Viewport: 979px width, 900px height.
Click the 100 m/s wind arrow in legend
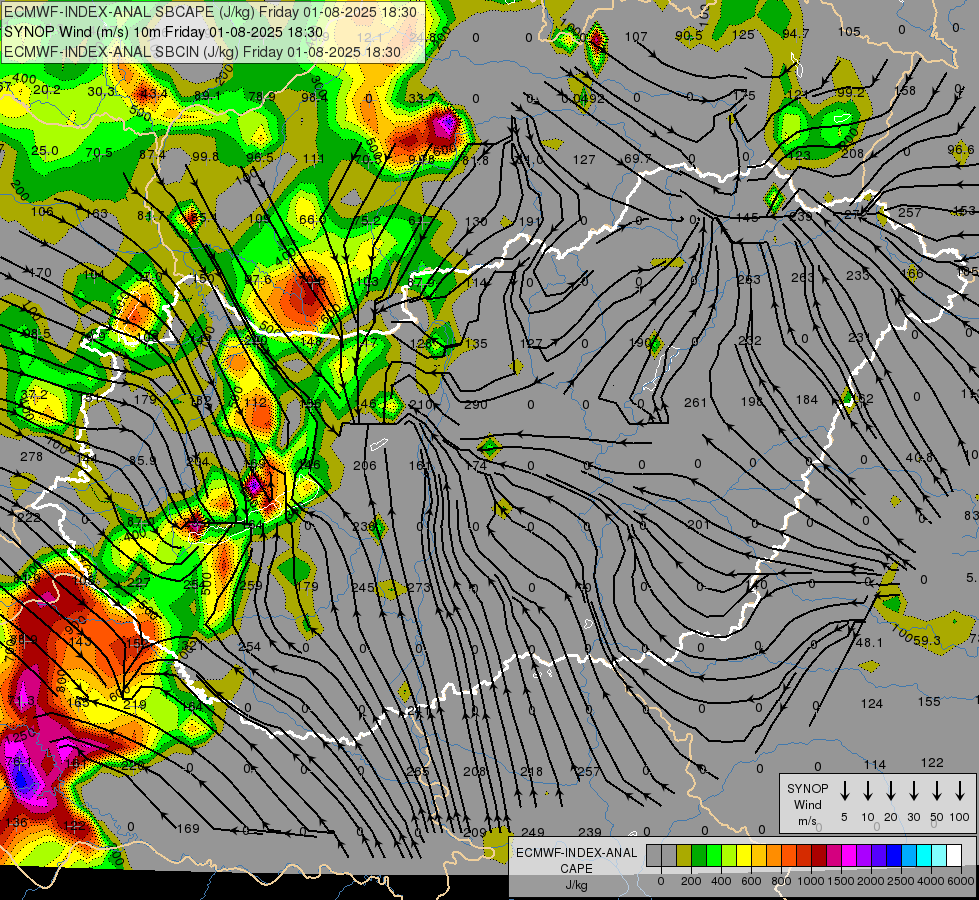point(960,791)
